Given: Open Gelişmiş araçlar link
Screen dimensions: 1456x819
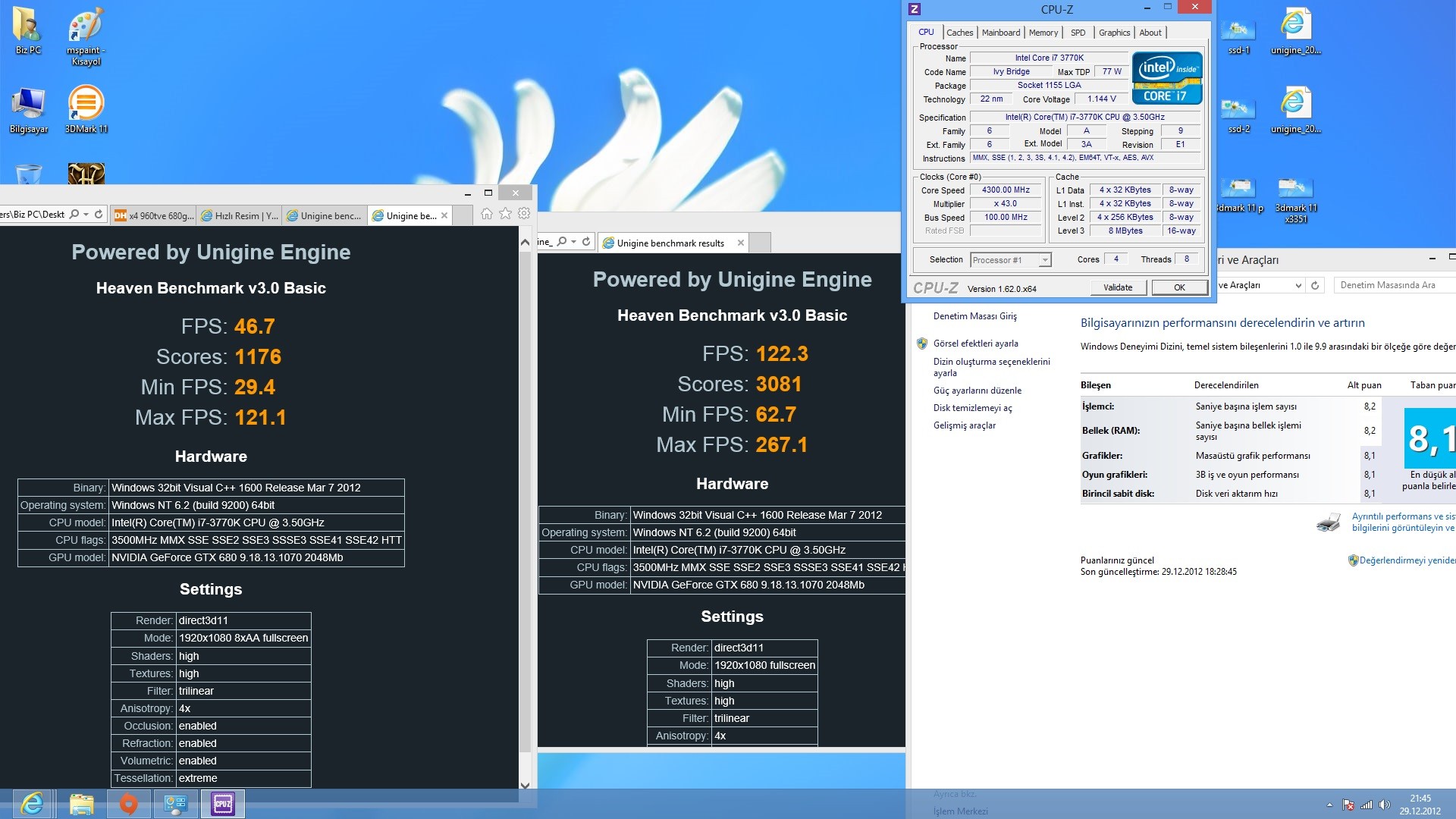Looking at the screenshot, I should pyautogui.click(x=965, y=425).
